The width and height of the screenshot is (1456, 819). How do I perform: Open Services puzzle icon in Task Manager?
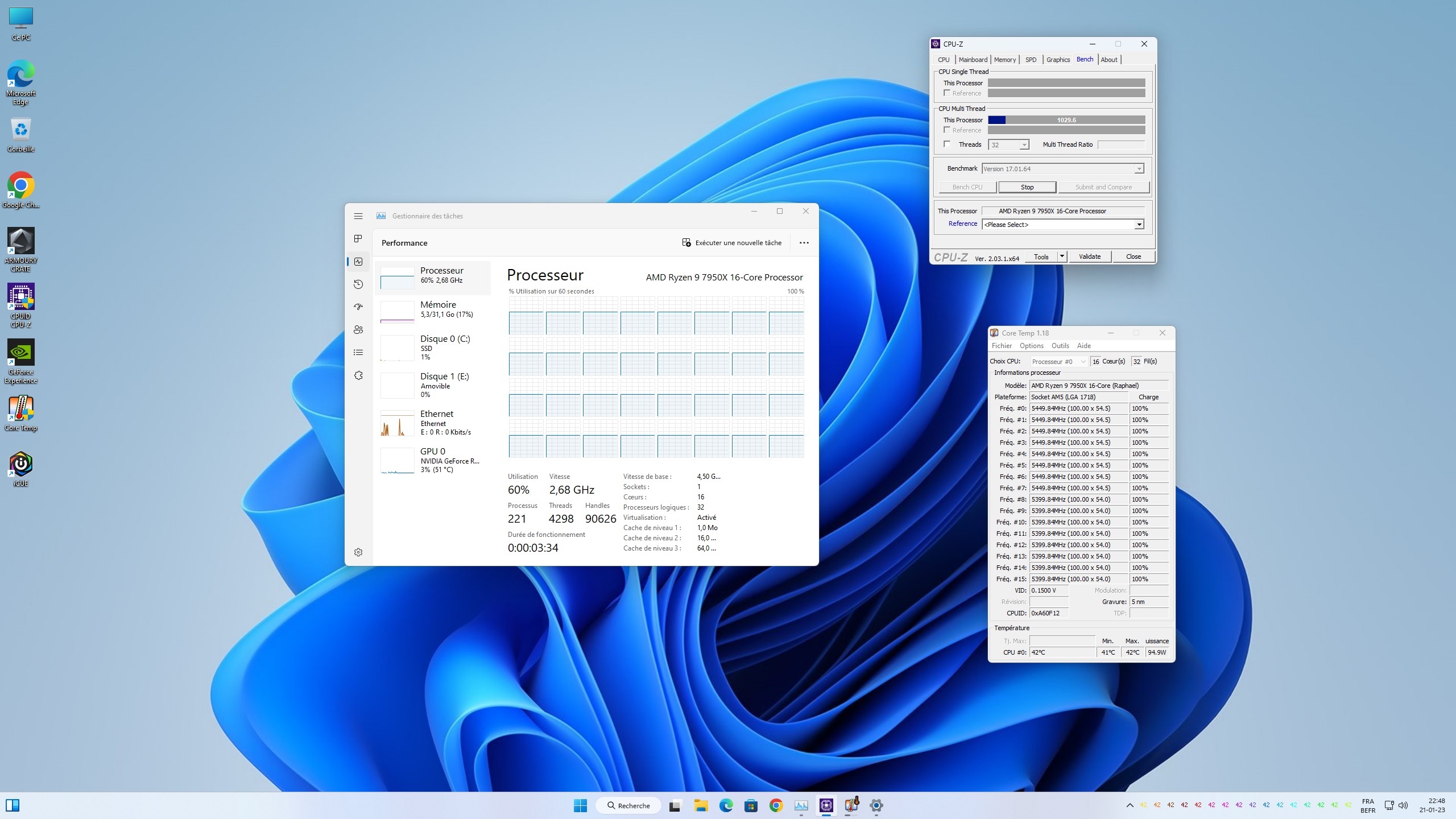358,375
